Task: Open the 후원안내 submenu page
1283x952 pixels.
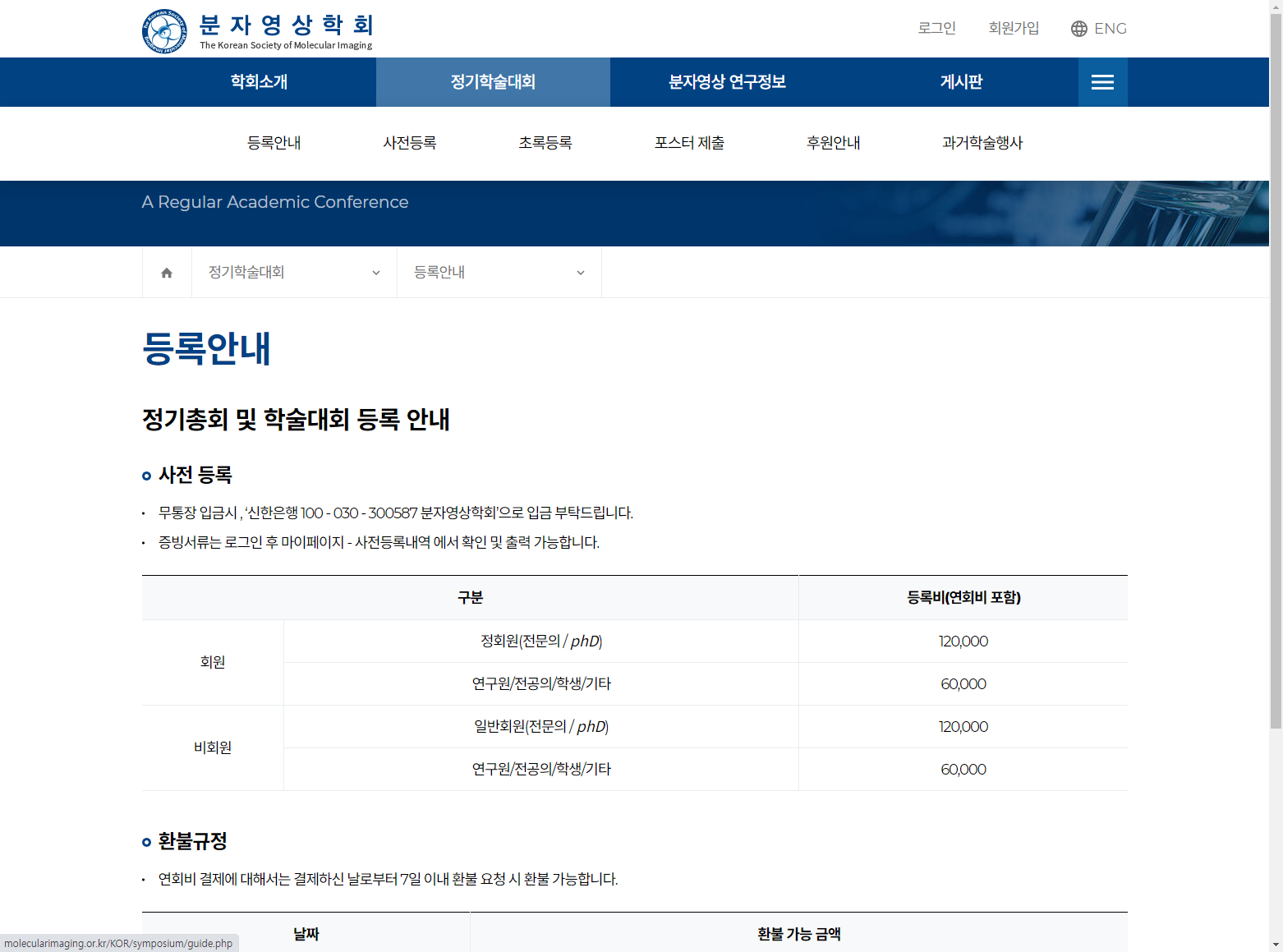Action: 833,143
